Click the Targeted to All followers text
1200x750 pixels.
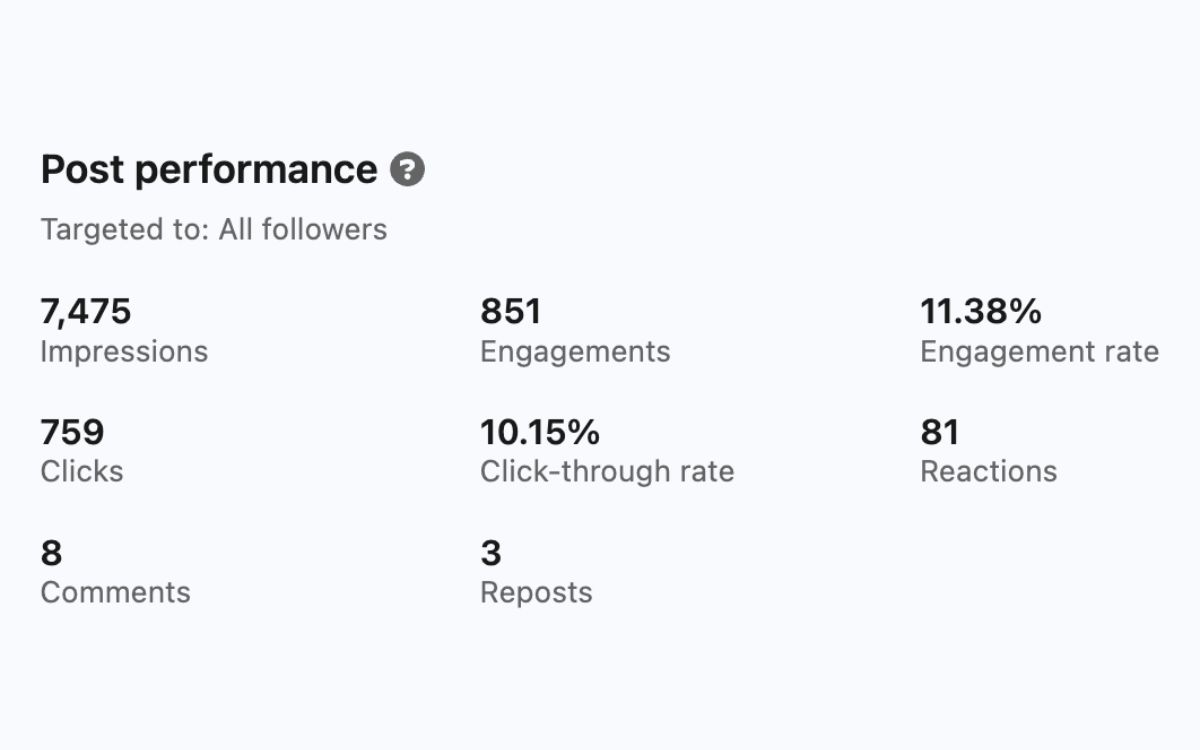click(x=213, y=229)
